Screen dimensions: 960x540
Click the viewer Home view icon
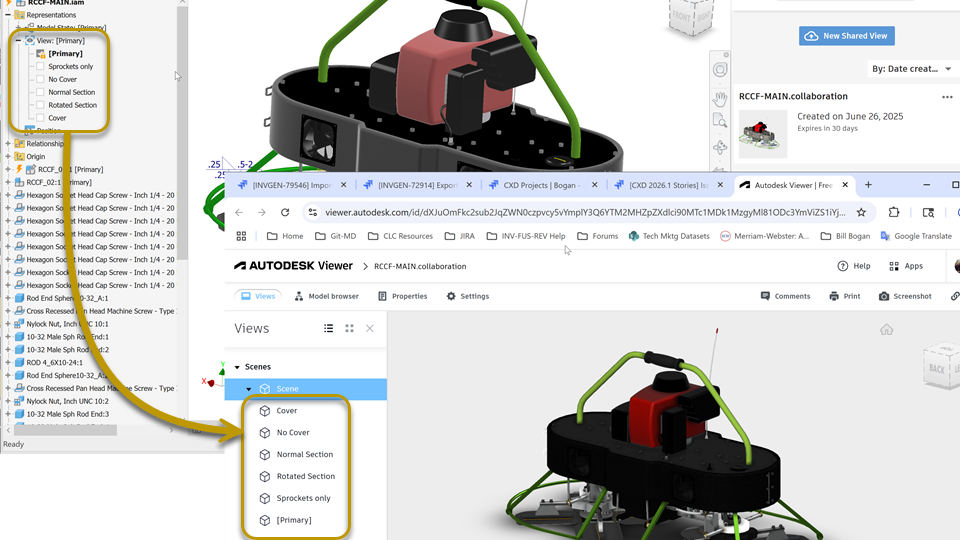(887, 330)
